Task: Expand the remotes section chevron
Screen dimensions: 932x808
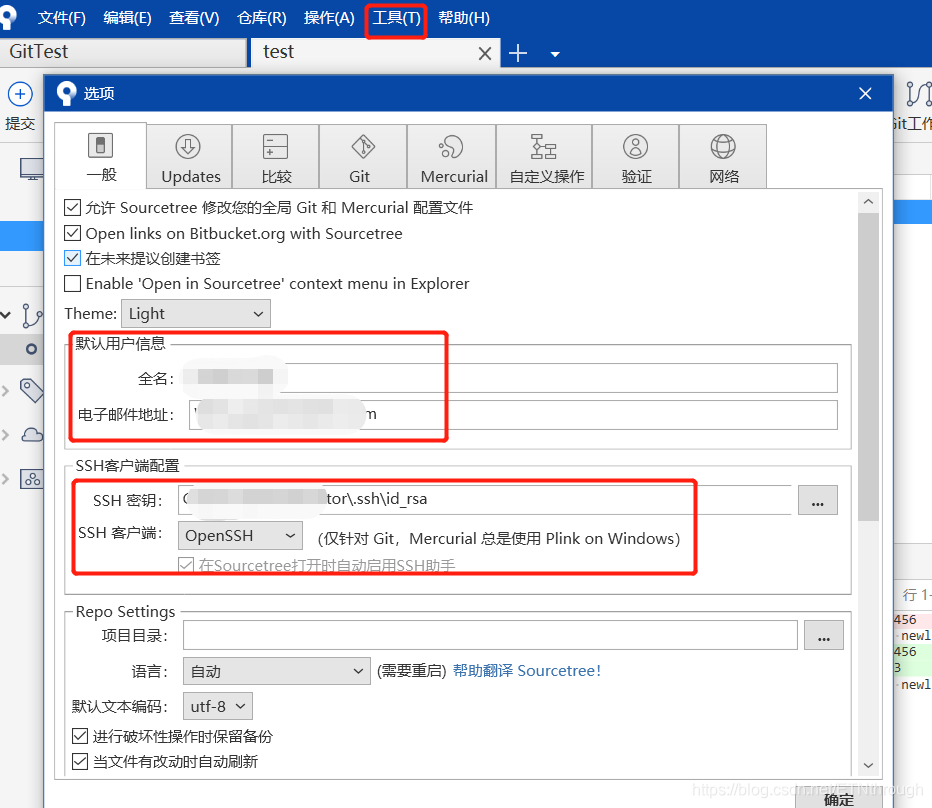Action: tap(6, 435)
